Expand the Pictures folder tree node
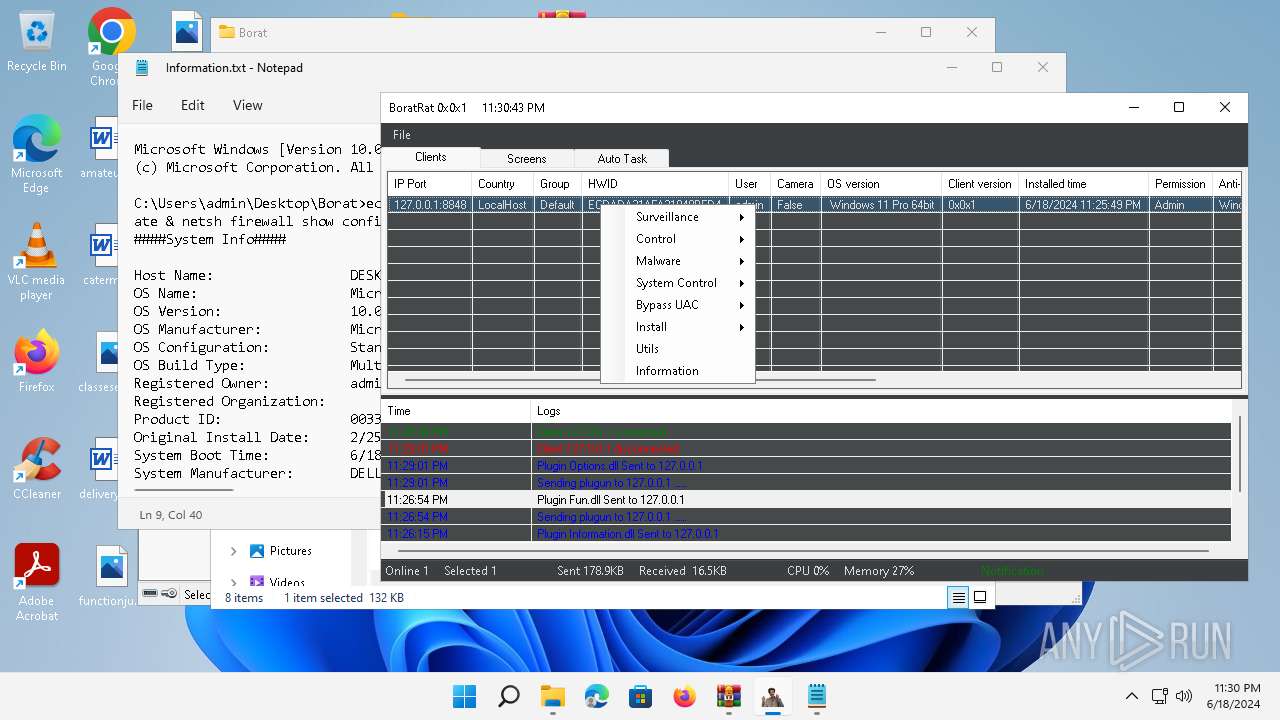This screenshot has width=1280, height=720. pos(234,551)
